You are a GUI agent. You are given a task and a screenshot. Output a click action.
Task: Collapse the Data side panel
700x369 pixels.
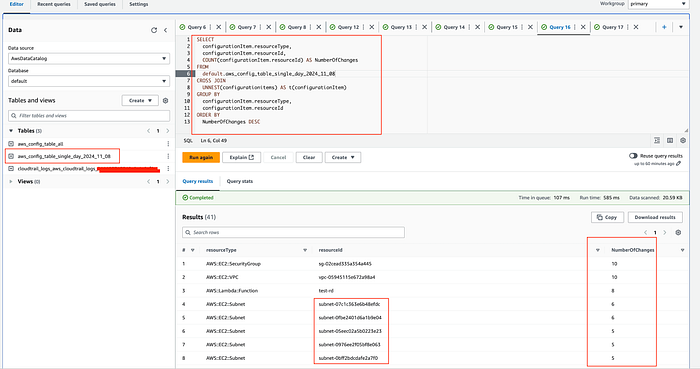point(166,30)
